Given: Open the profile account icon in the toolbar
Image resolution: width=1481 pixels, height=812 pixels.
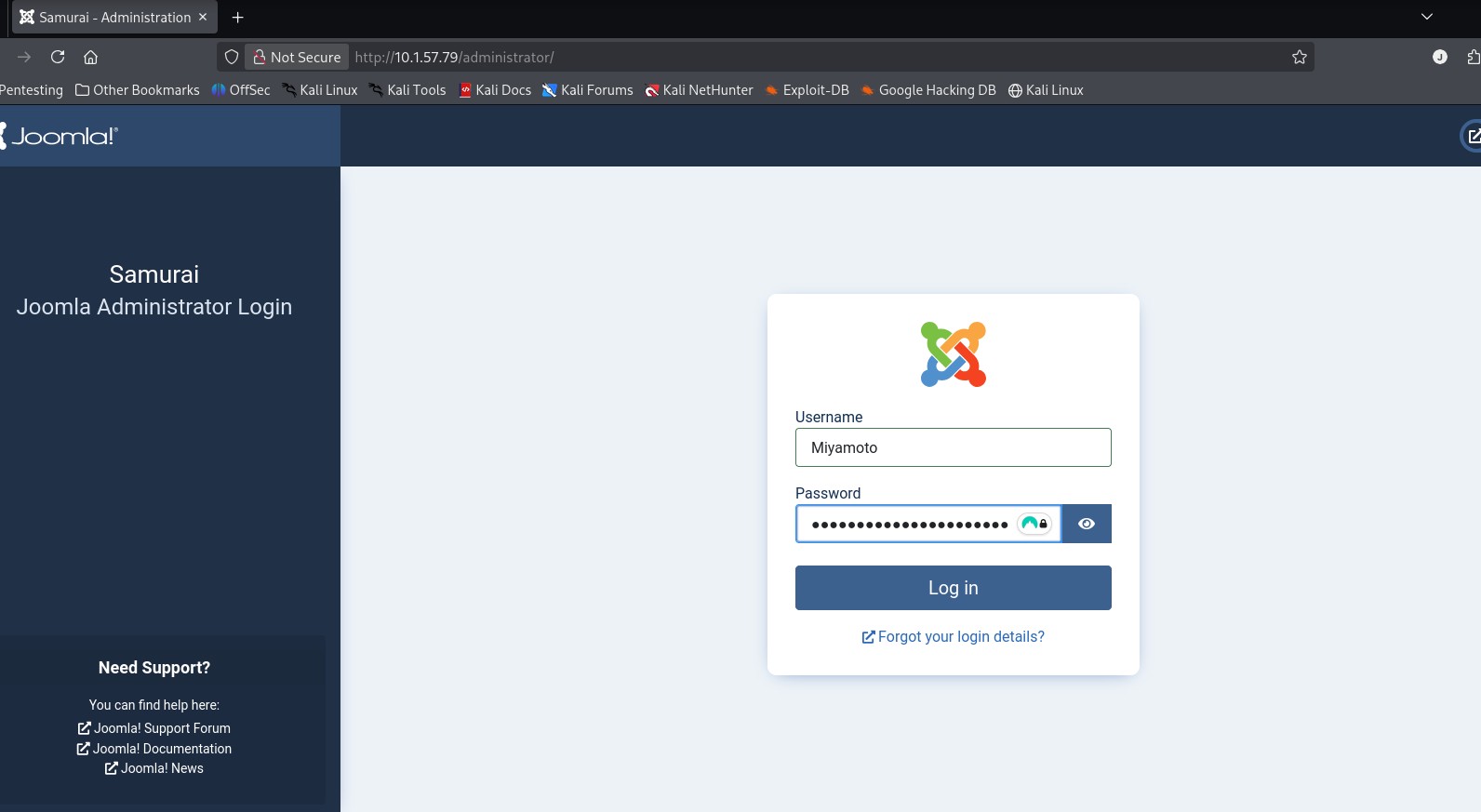Looking at the screenshot, I should coord(1439,57).
